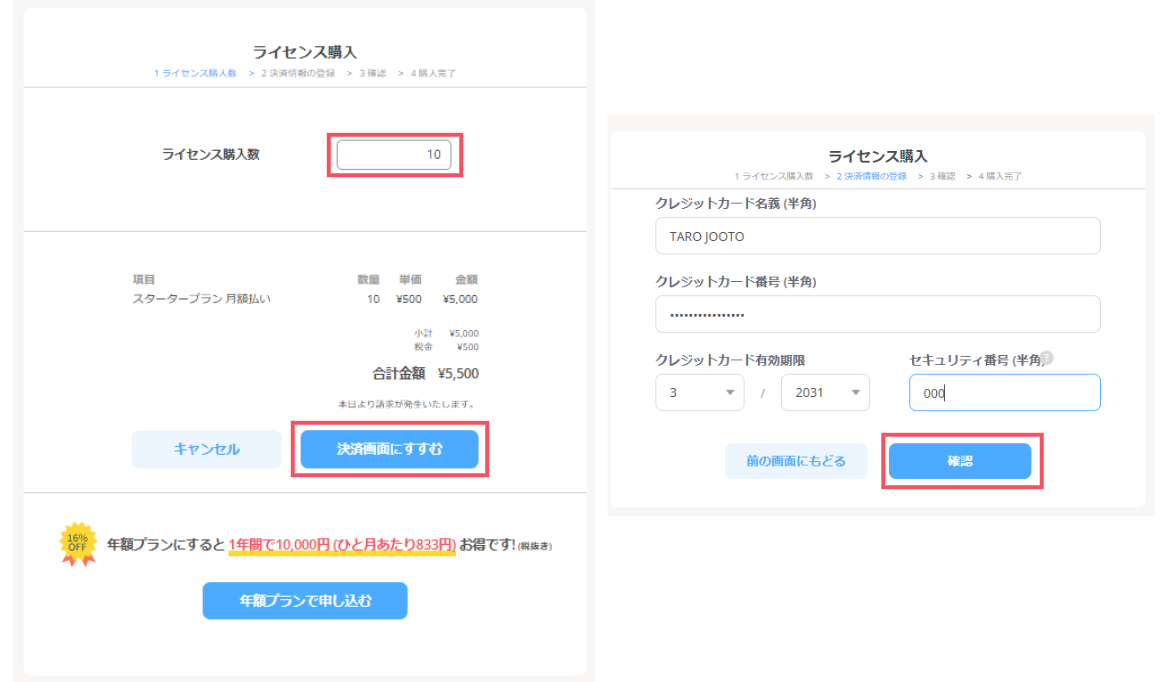Select step 1 ライセンス購入数 in payment panel breadcrumb
The image size is (1164, 682).
click(x=774, y=177)
